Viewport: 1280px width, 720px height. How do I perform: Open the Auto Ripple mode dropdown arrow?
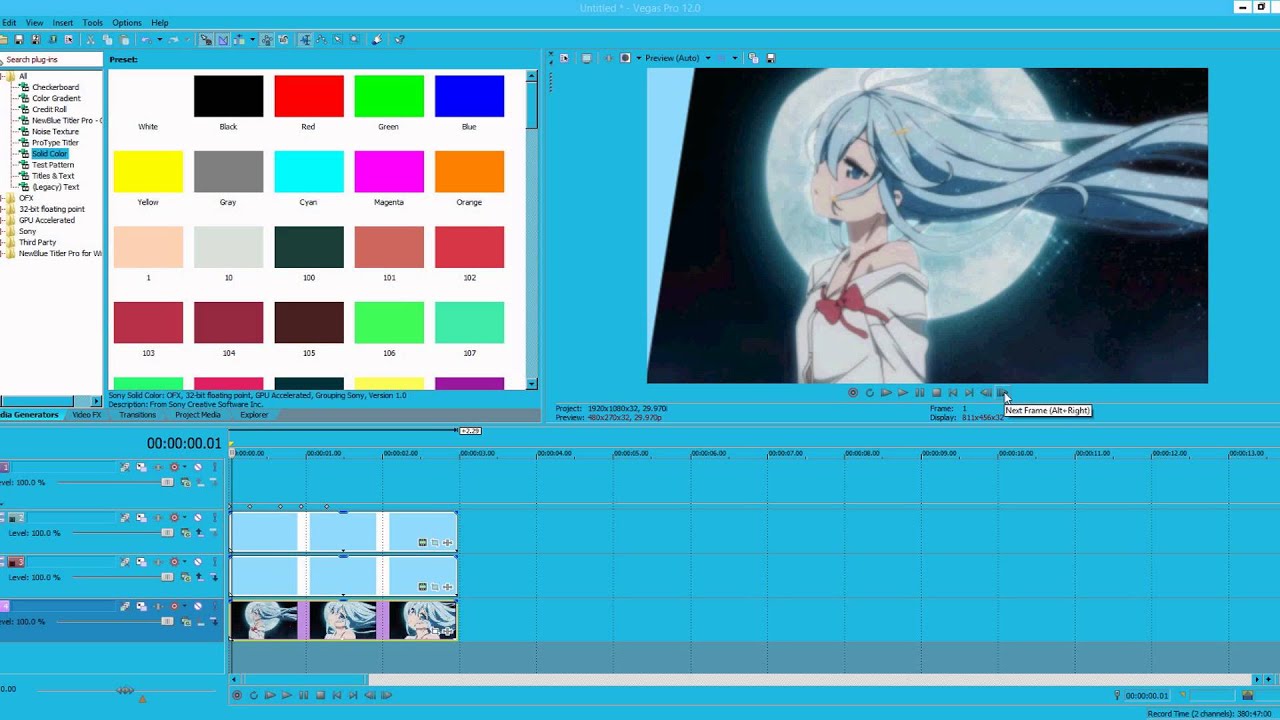(252, 40)
